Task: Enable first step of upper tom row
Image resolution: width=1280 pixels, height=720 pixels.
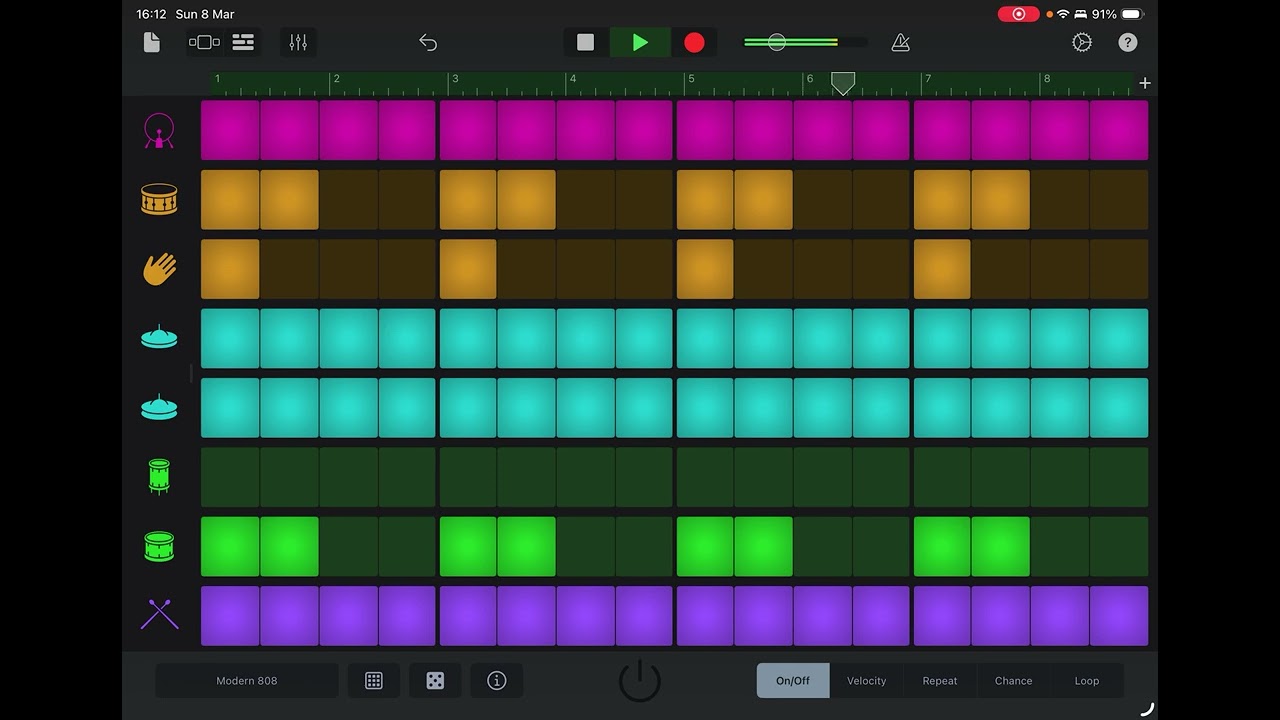Action: click(x=230, y=477)
